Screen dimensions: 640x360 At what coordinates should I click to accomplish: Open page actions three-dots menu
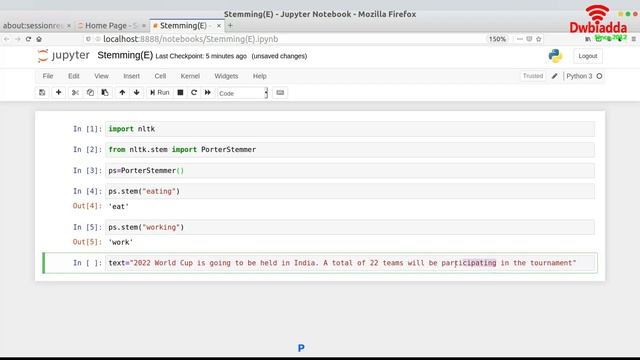point(520,39)
